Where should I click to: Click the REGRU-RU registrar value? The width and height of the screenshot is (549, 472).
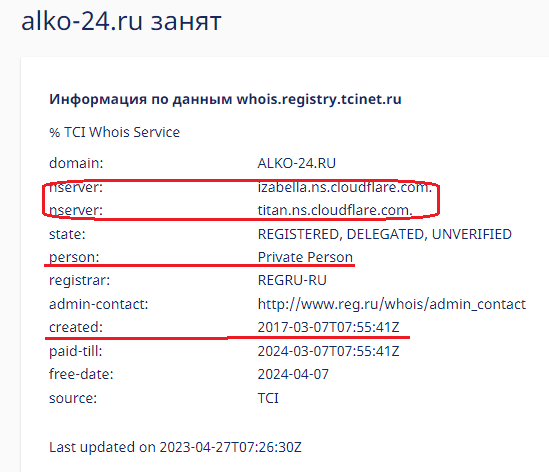pos(292,280)
